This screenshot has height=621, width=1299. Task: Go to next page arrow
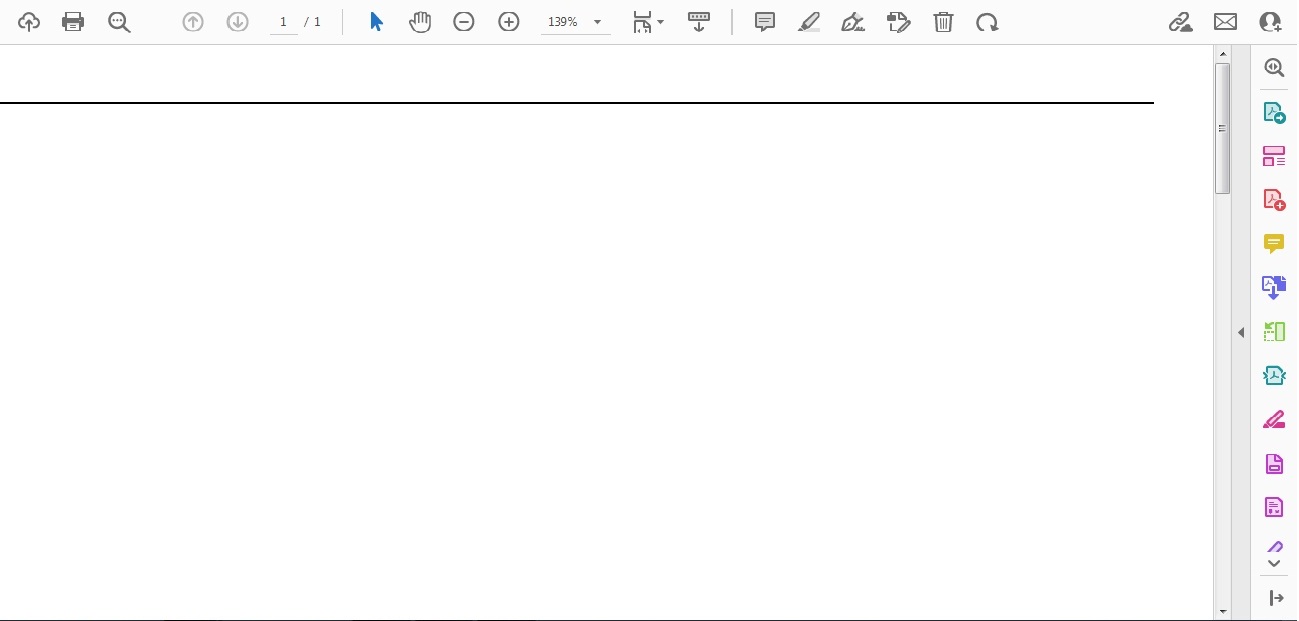pyautogui.click(x=237, y=22)
